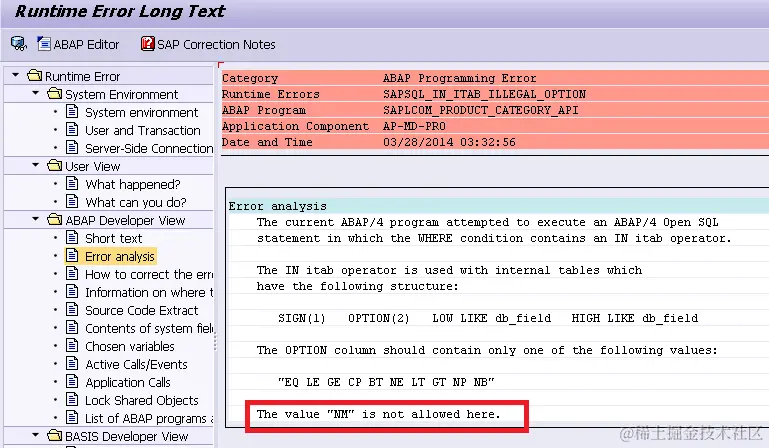Collapse the System Environment folder

click(35, 93)
